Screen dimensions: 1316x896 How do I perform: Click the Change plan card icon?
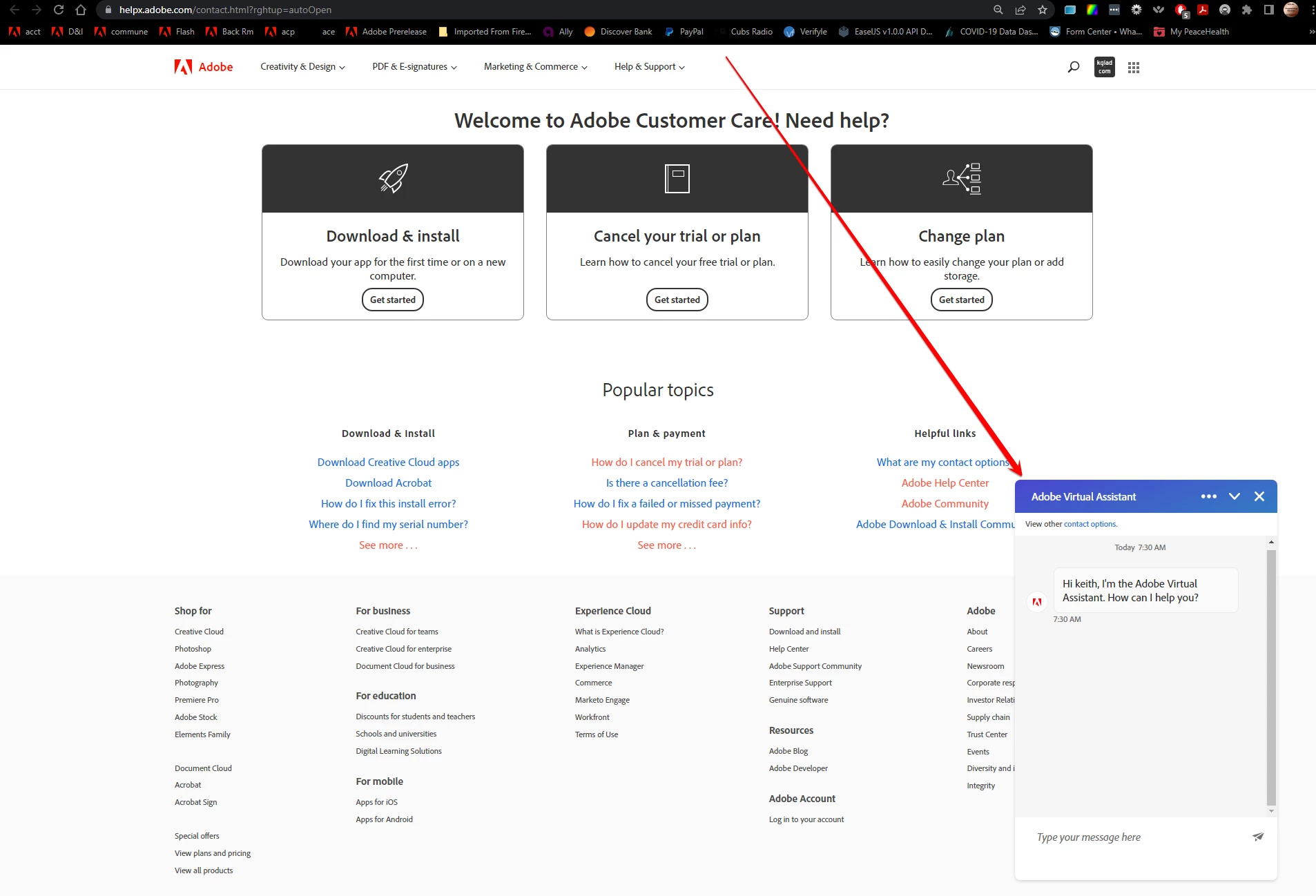coord(962,179)
